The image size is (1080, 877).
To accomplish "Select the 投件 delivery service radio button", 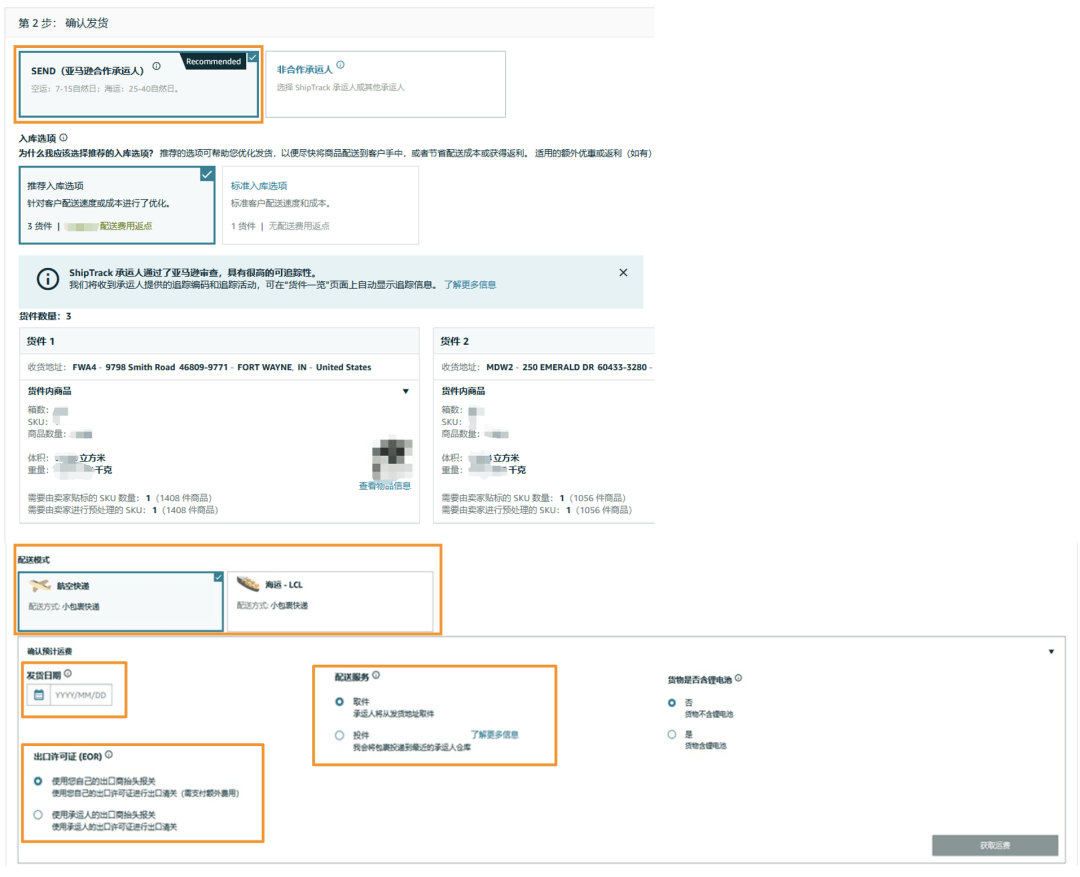I will (340, 735).
